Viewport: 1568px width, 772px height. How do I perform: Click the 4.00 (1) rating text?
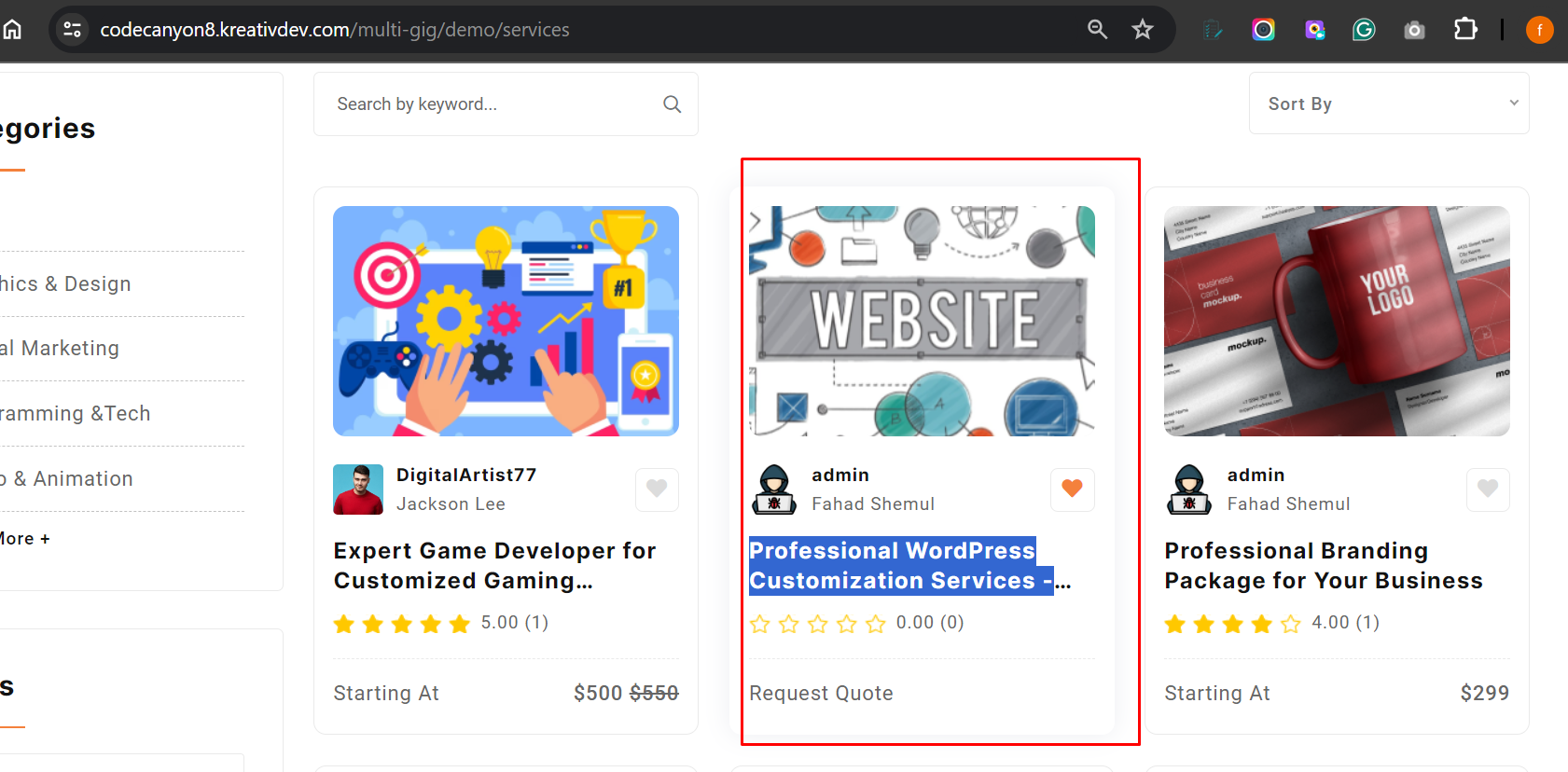pyautogui.click(x=1346, y=622)
